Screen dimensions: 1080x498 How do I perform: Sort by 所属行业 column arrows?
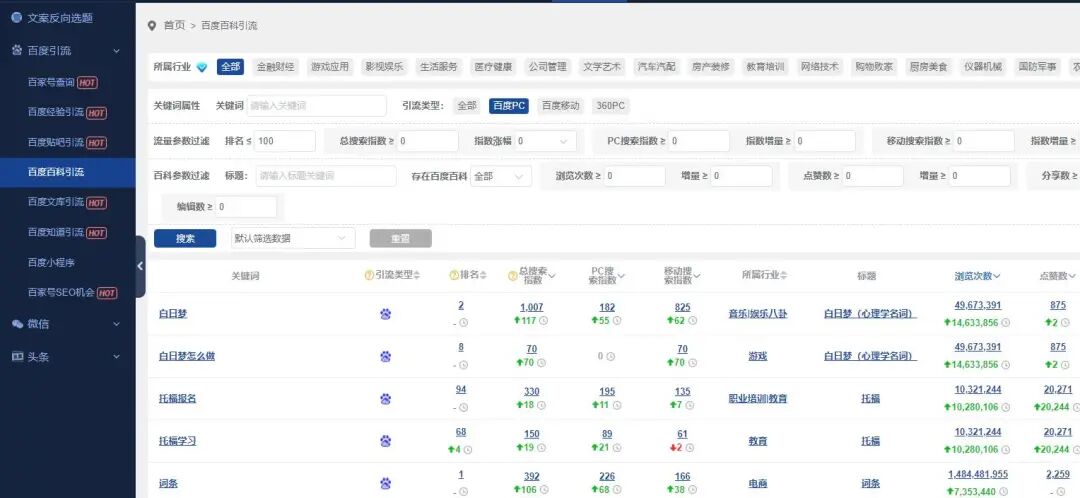pyautogui.click(x=784, y=275)
